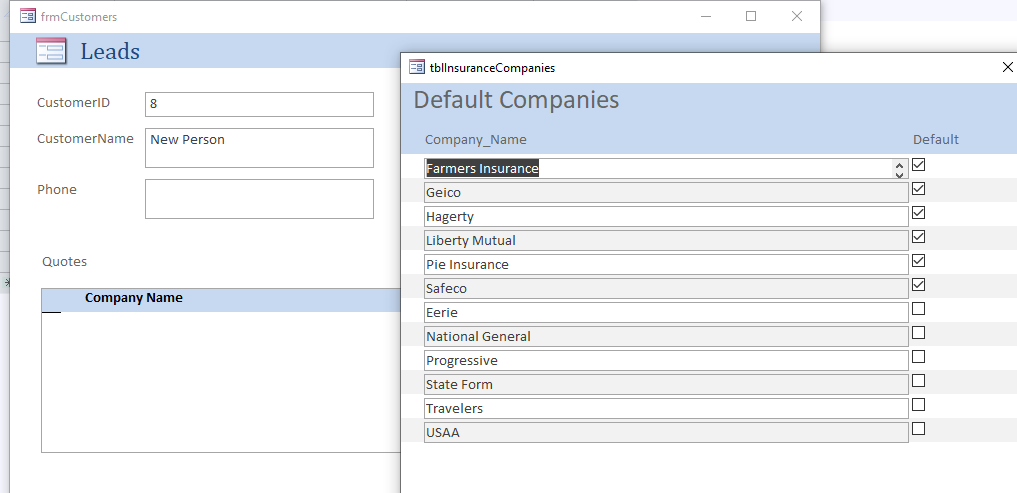This screenshot has width=1017, height=493.
Task: Click the scroll arrows in Farmers Insurance field
Action: pyautogui.click(x=899, y=169)
